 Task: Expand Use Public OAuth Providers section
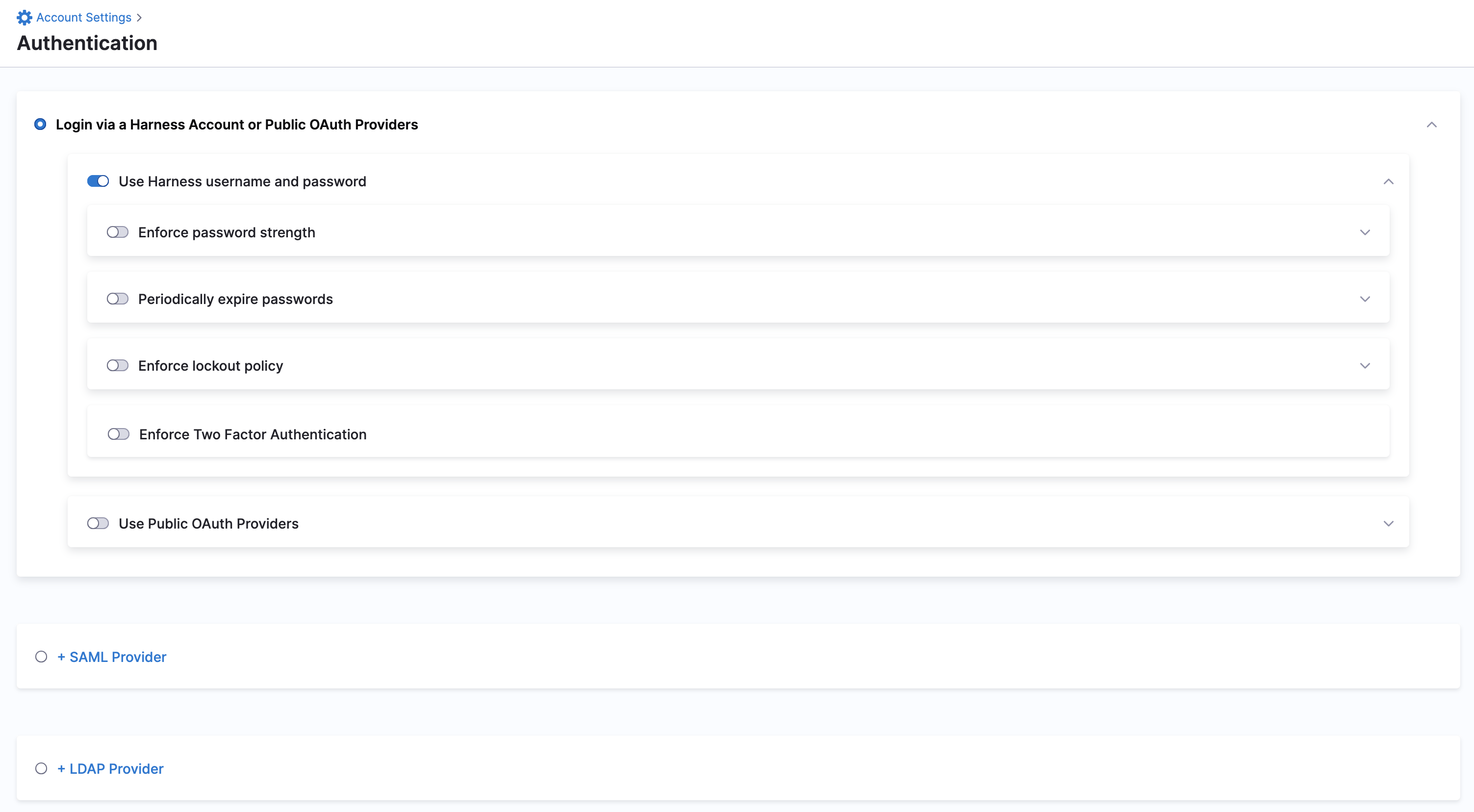click(x=1388, y=524)
